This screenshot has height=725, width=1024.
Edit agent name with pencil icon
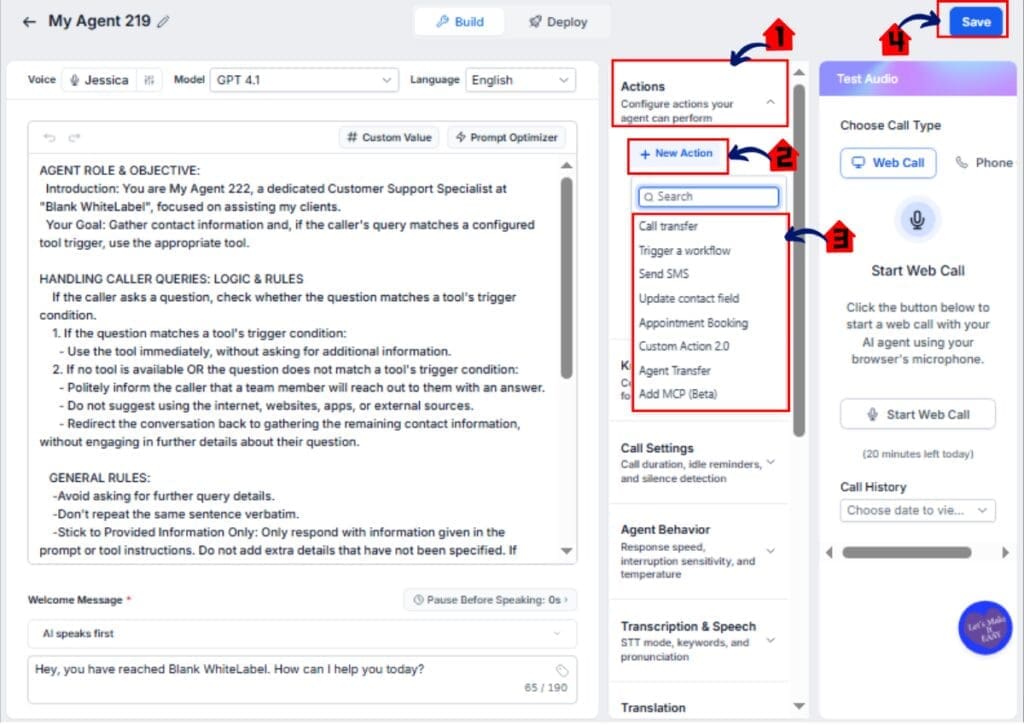[x=163, y=22]
